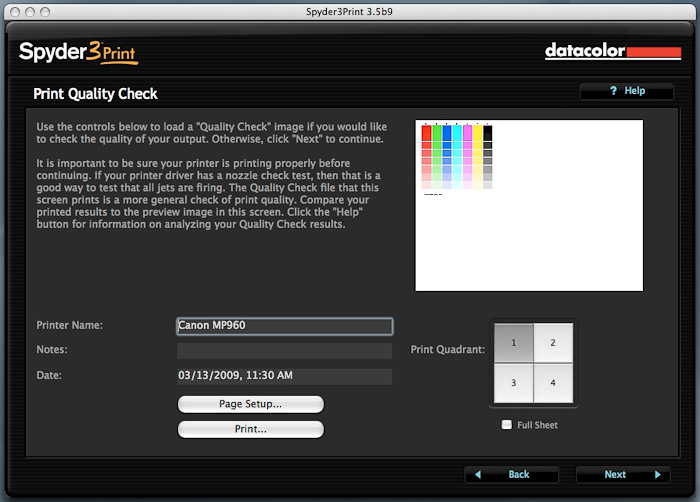The height and width of the screenshot is (502, 700).
Task: Click the black color strip in preview
Action: coord(488,135)
